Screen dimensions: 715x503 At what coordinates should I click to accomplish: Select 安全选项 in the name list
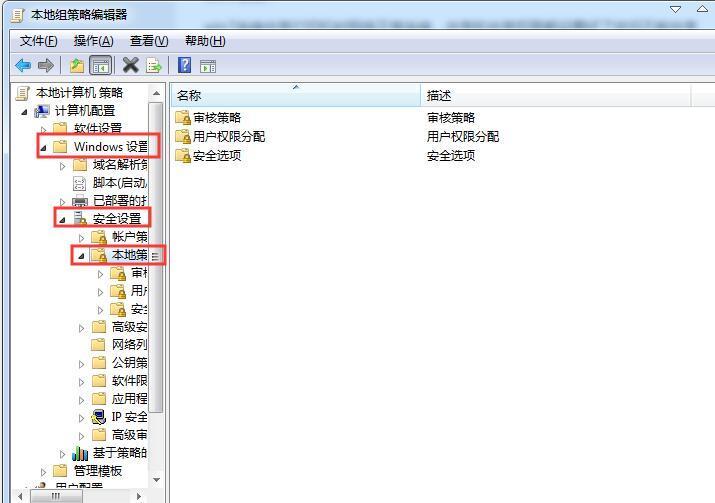click(x=217, y=156)
